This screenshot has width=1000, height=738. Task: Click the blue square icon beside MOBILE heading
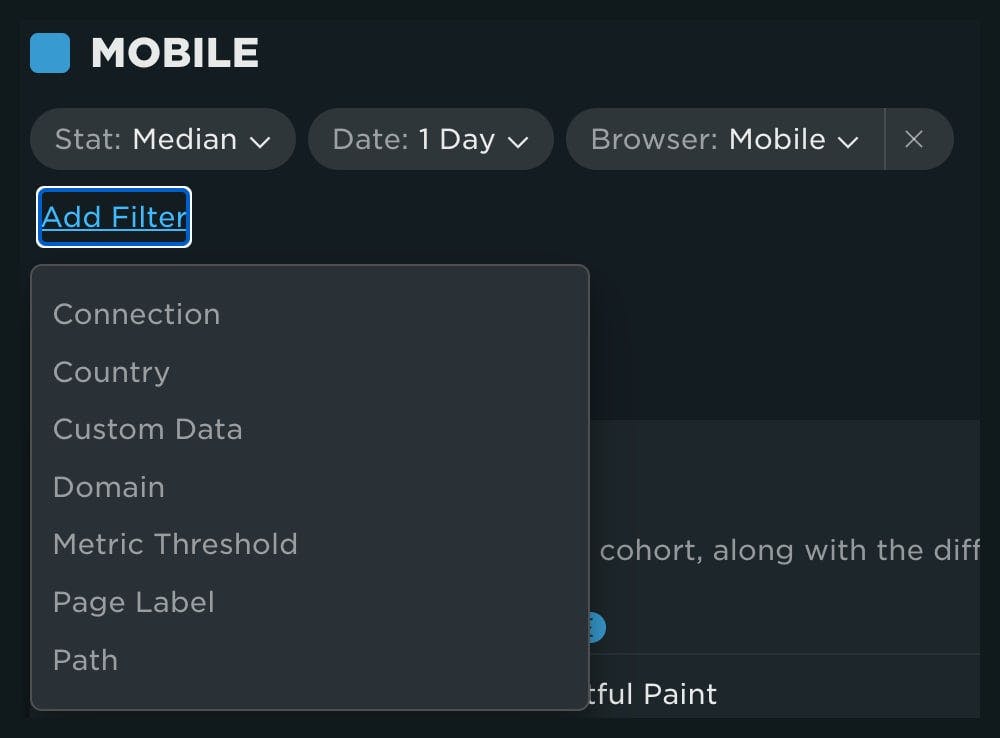tap(48, 53)
